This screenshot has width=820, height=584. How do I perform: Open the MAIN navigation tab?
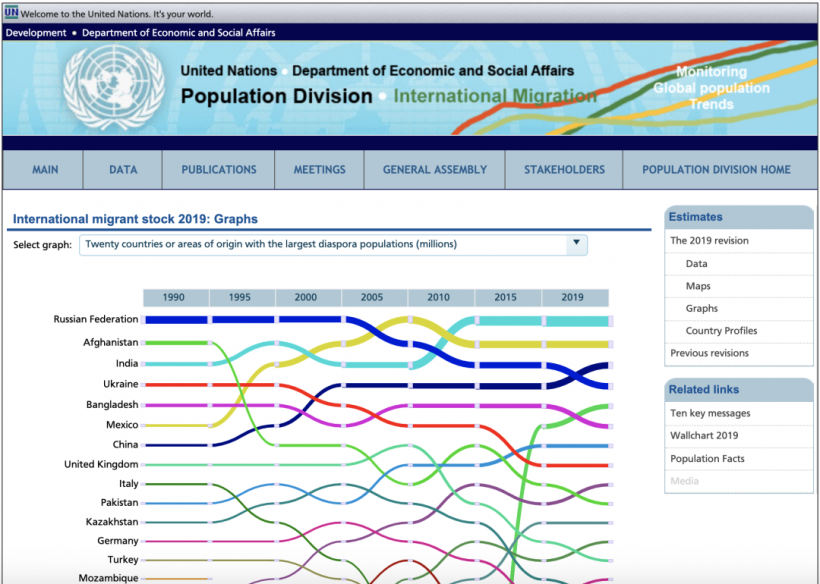(x=45, y=170)
